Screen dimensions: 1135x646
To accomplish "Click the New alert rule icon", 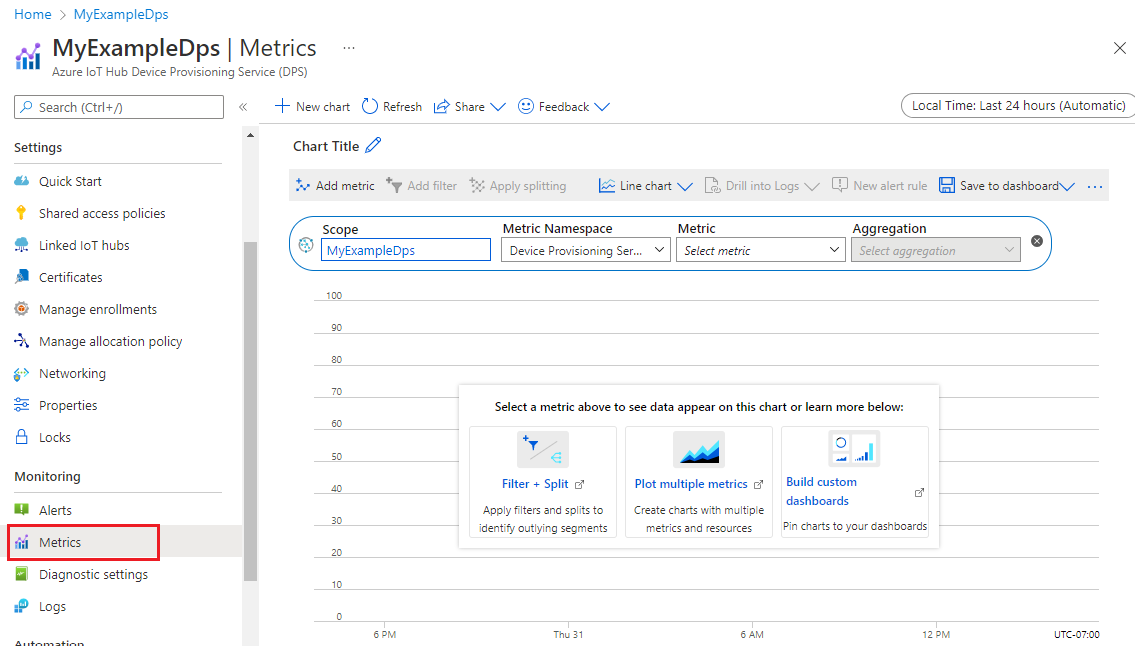I will 841,185.
